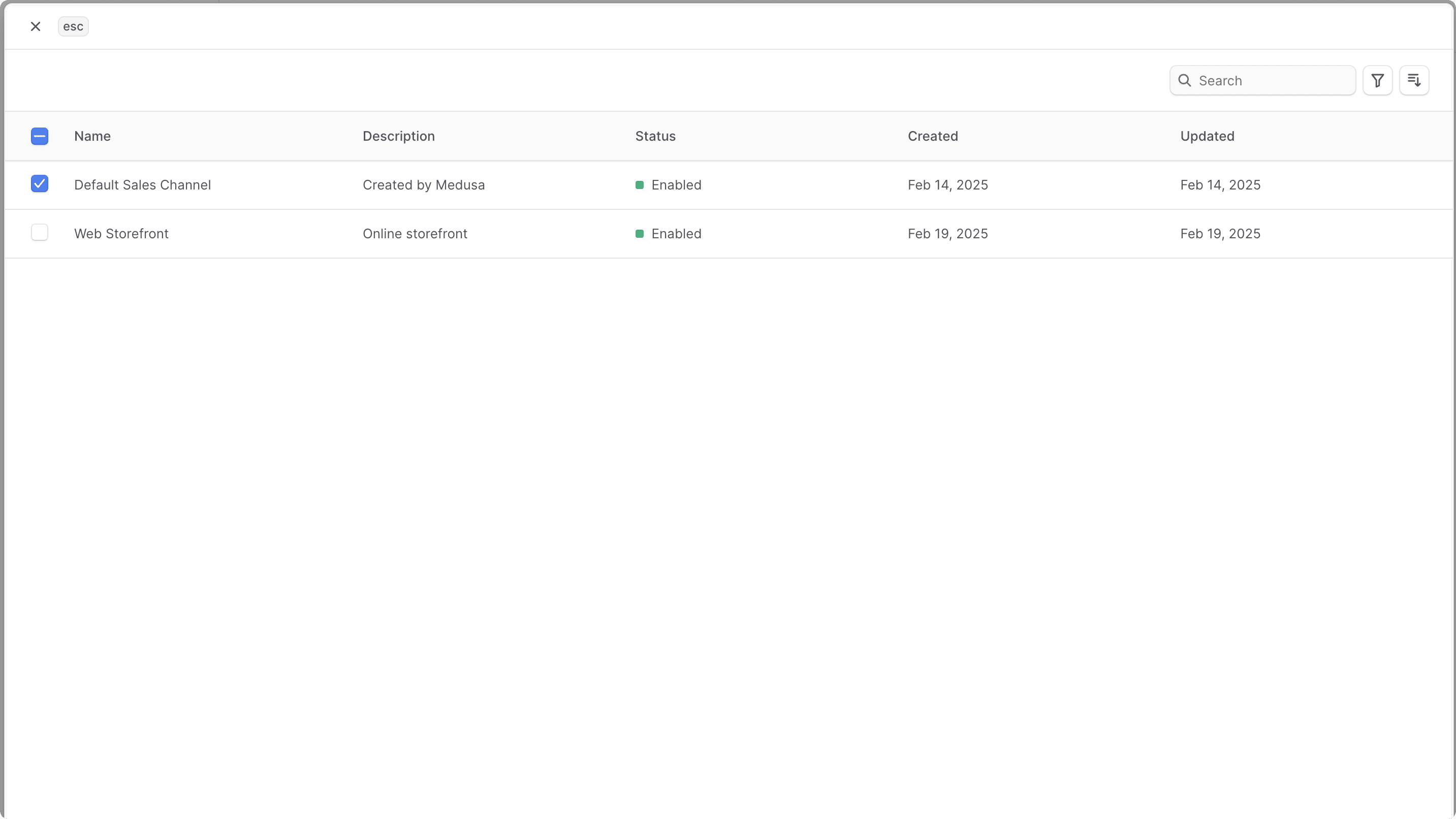Sort by the Updated column header
Screen dimensions: 1456x819
[1207, 136]
